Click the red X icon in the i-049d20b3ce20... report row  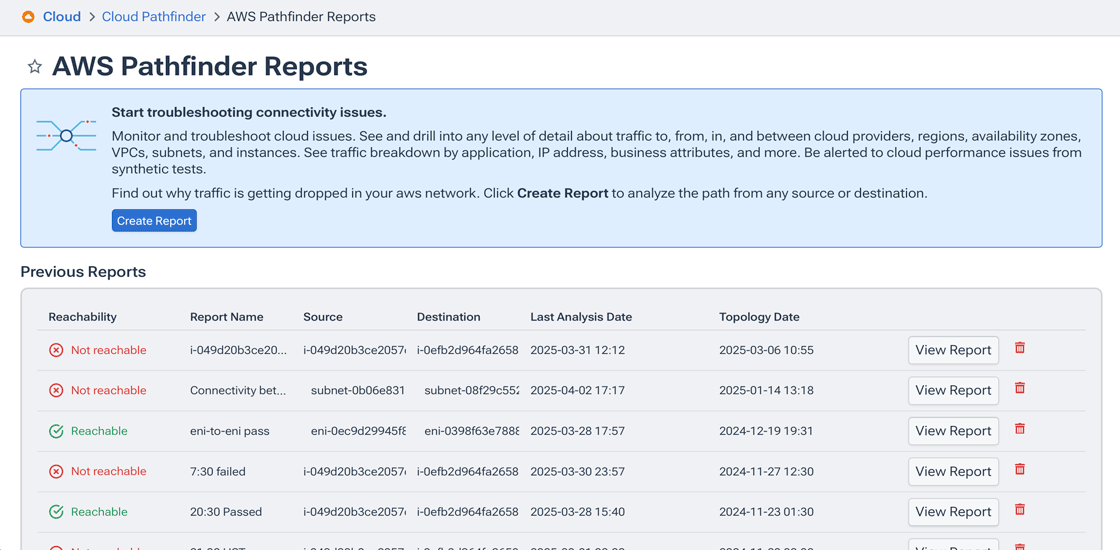coord(56,350)
